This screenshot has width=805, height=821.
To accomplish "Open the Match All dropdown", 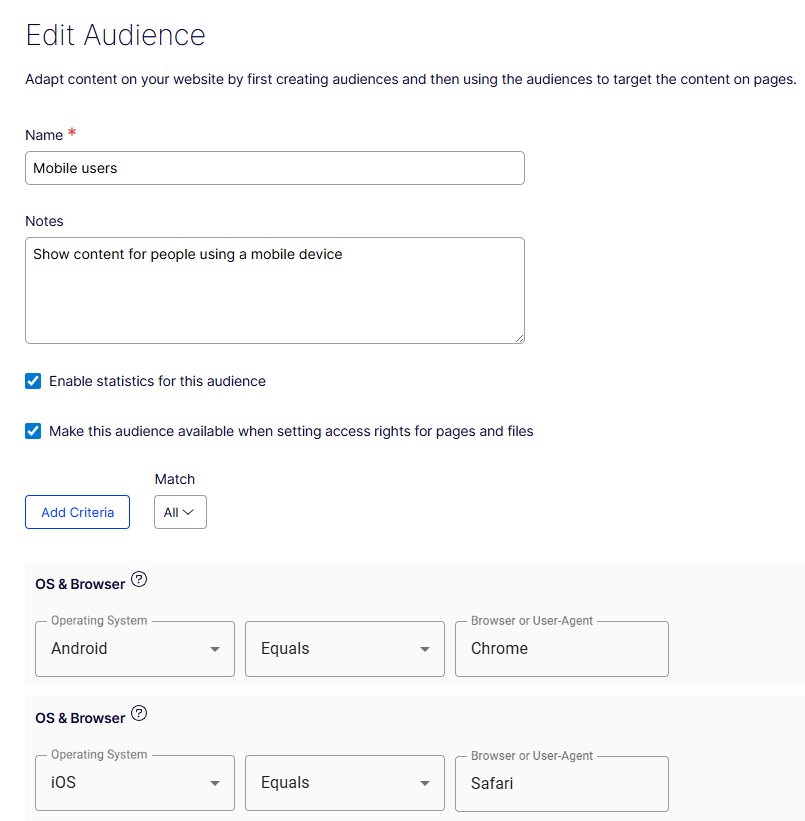I will [180, 512].
